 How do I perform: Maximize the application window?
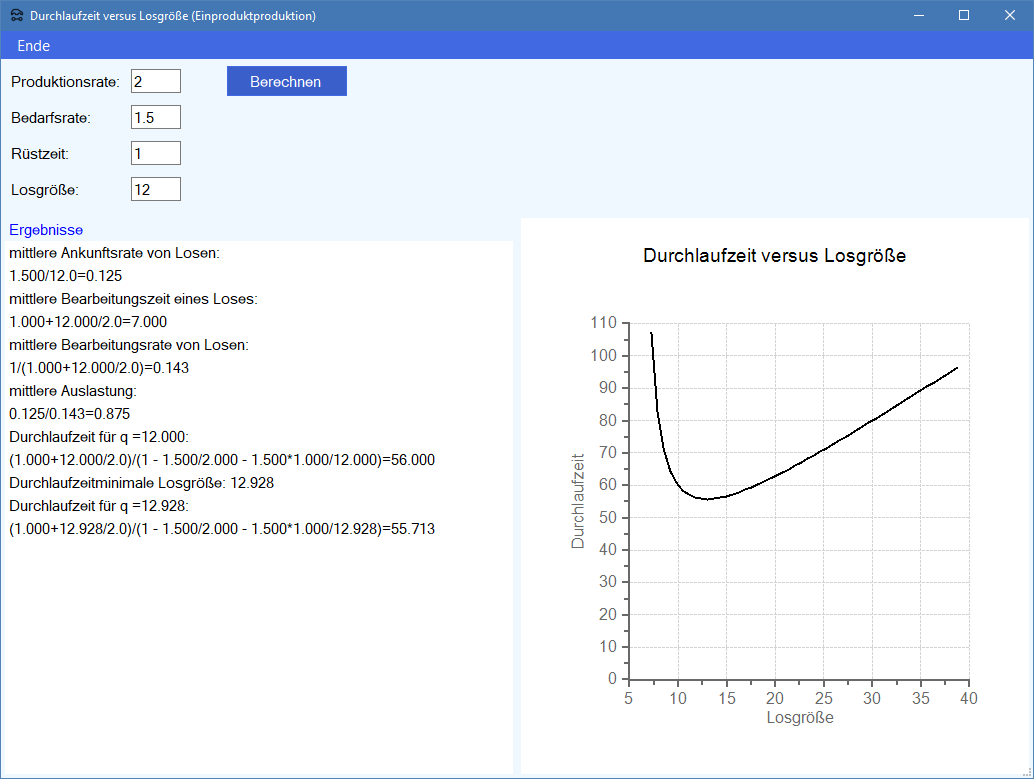click(964, 16)
